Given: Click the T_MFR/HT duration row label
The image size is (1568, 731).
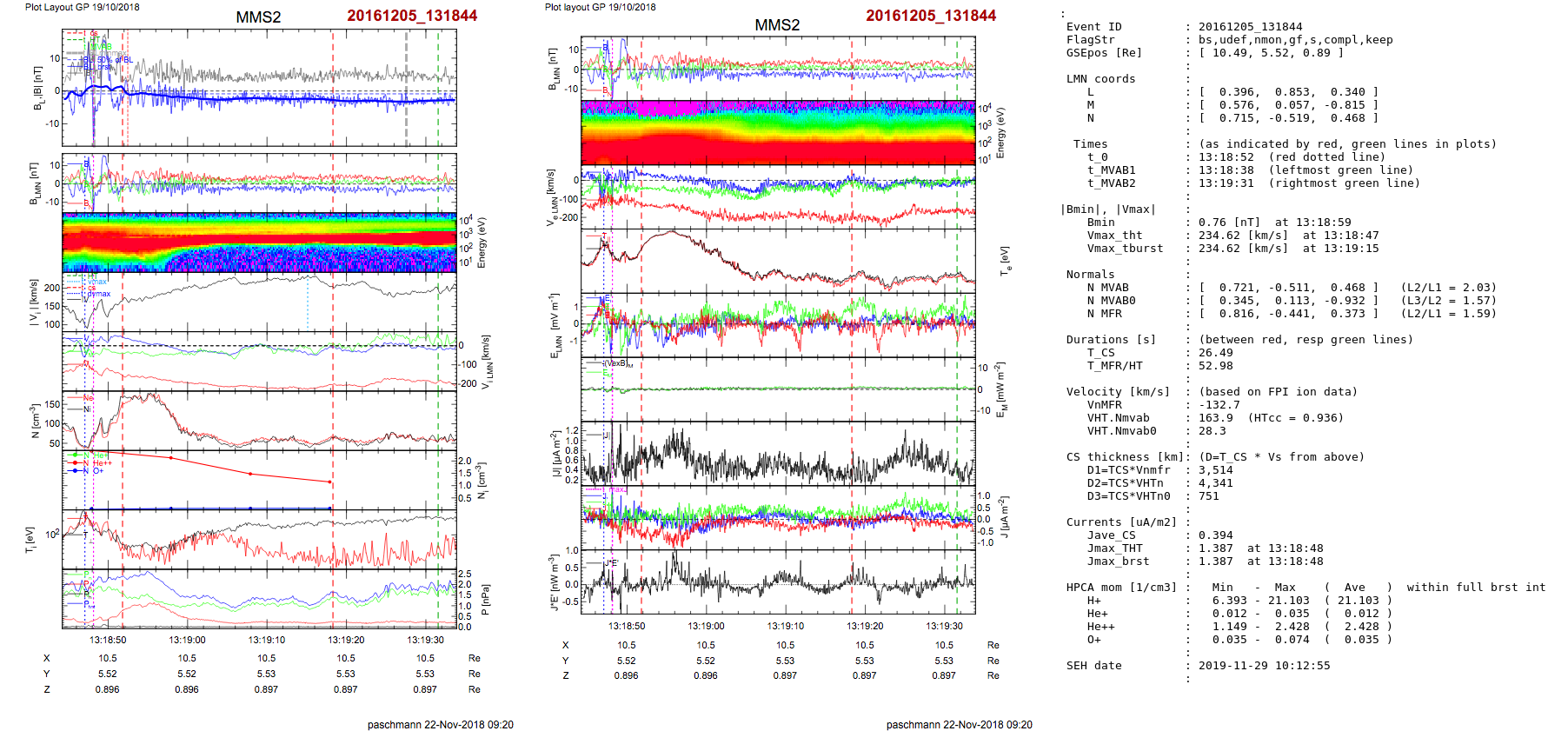Looking at the screenshot, I should (1114, 366).
